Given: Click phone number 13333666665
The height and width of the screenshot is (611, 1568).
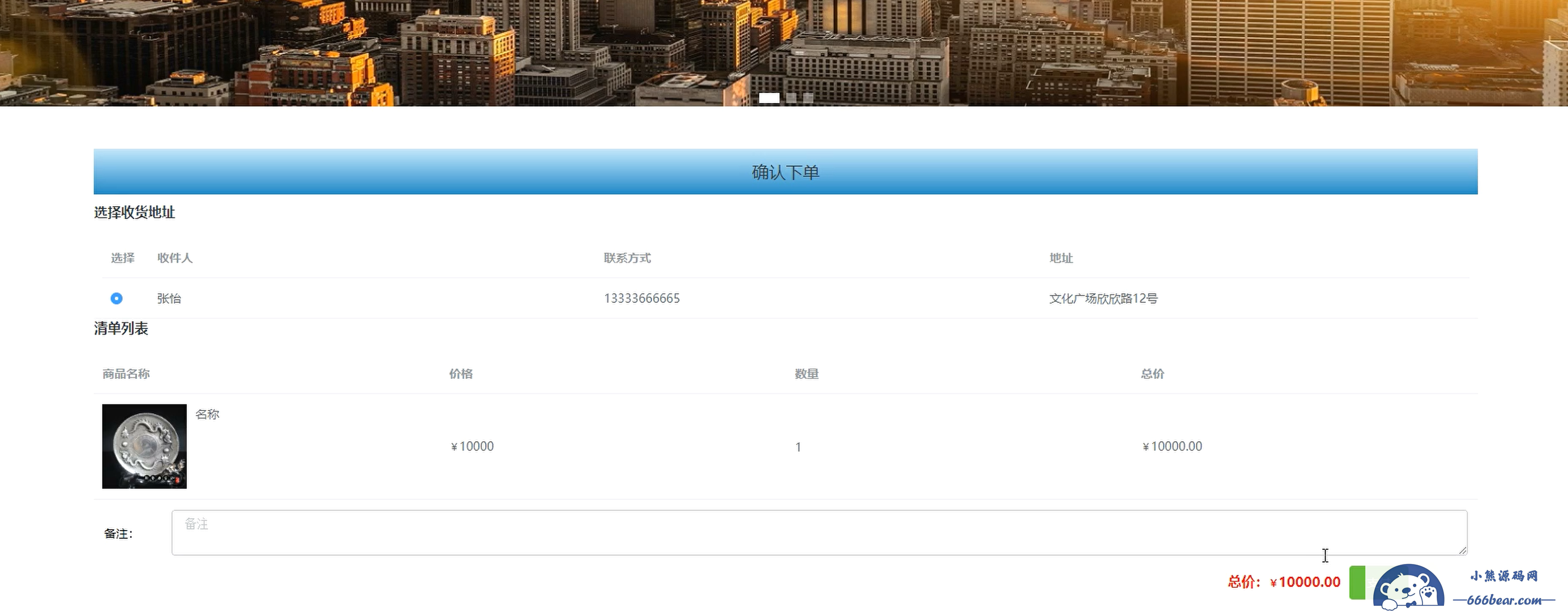Looking at the screenshot, I should point(641,298).
